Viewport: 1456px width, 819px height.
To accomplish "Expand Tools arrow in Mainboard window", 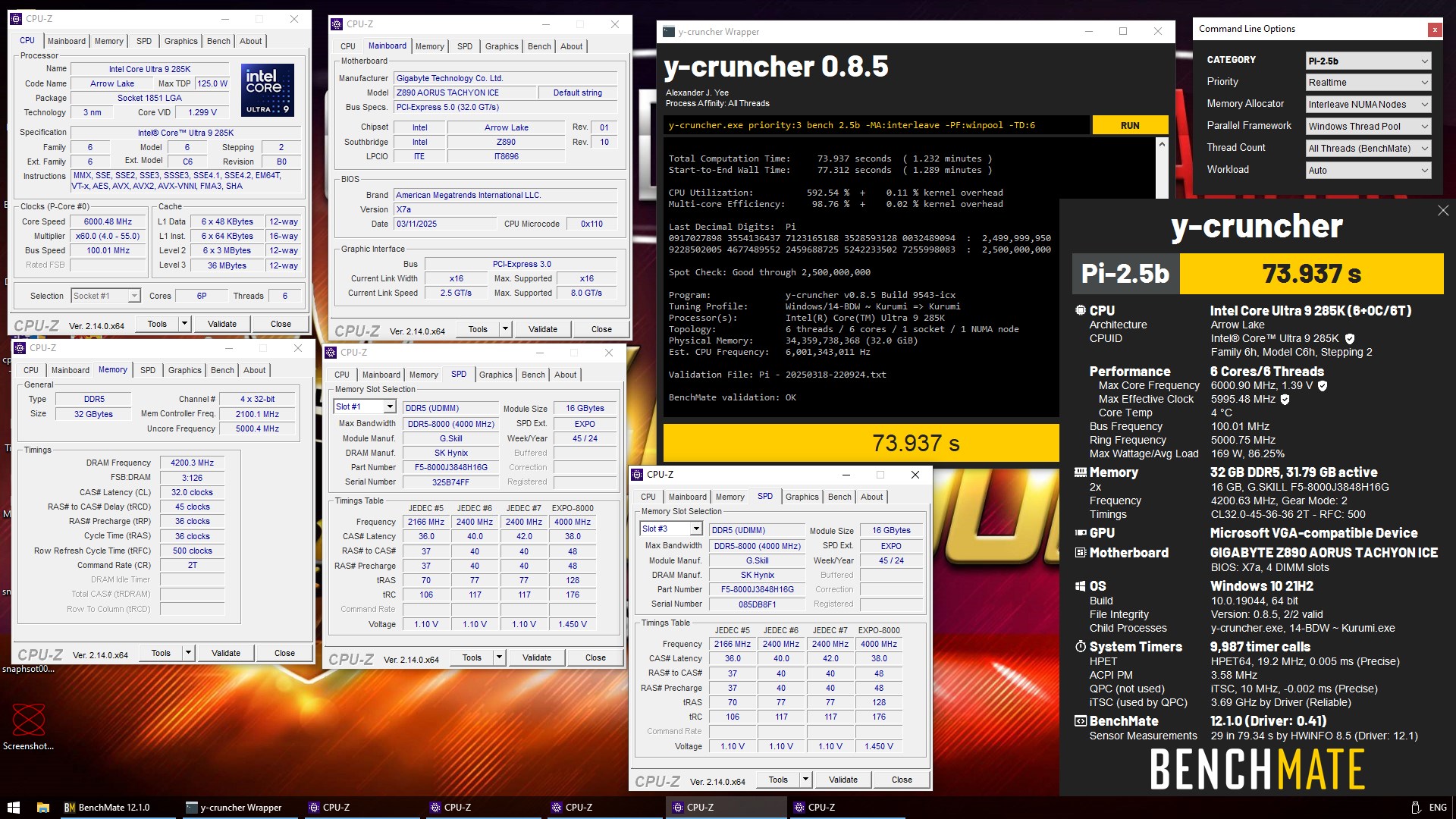I will point(505,329).
